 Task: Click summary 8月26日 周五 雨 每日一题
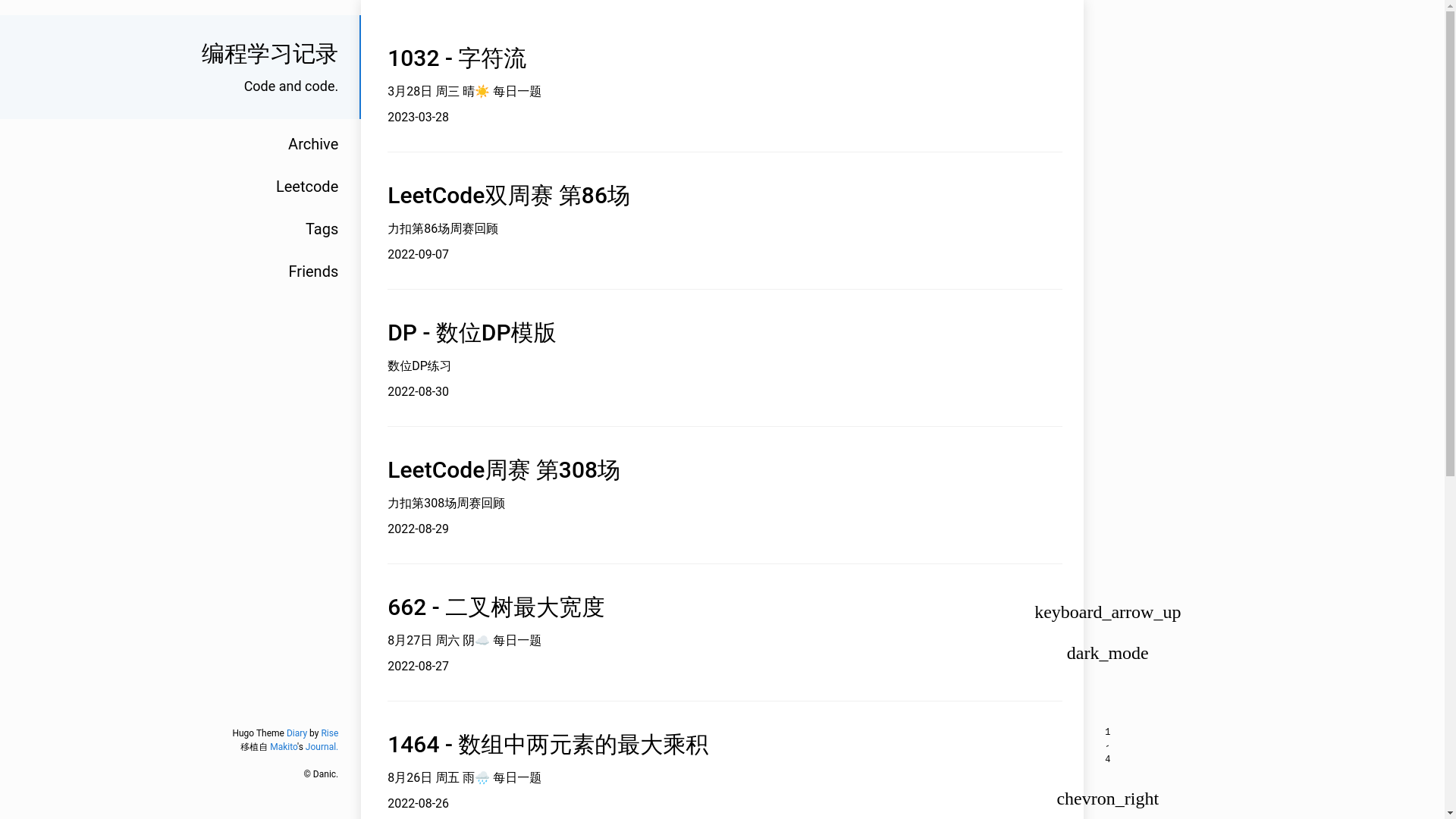point(464,777)
